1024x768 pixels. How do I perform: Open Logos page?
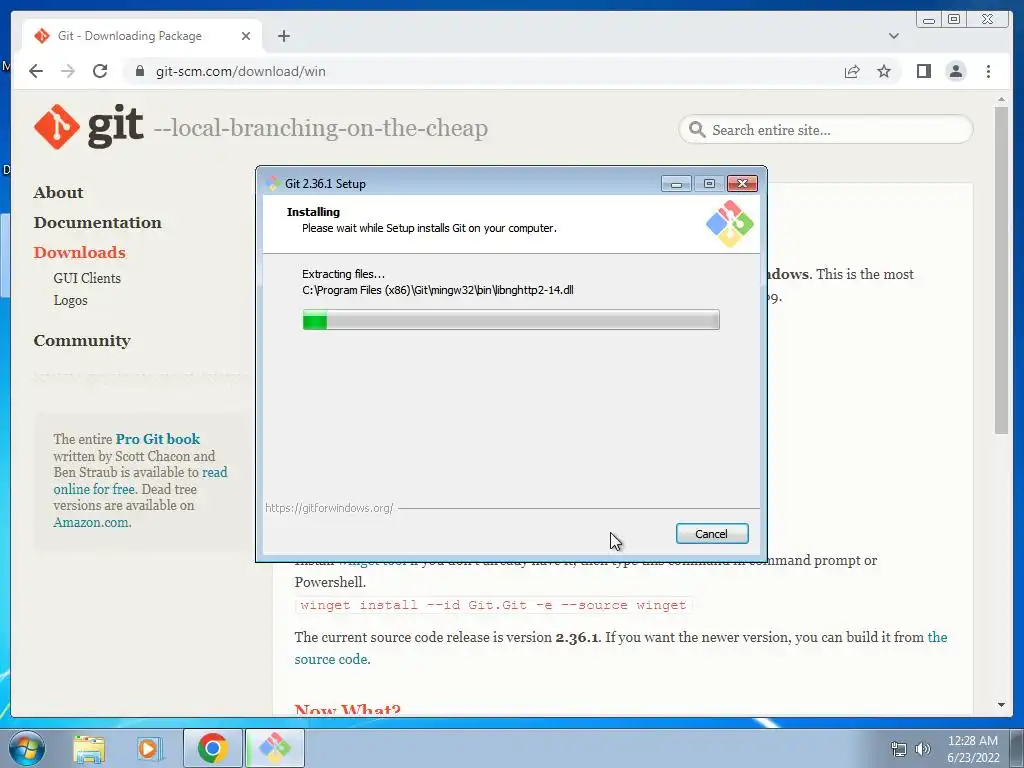70,300
